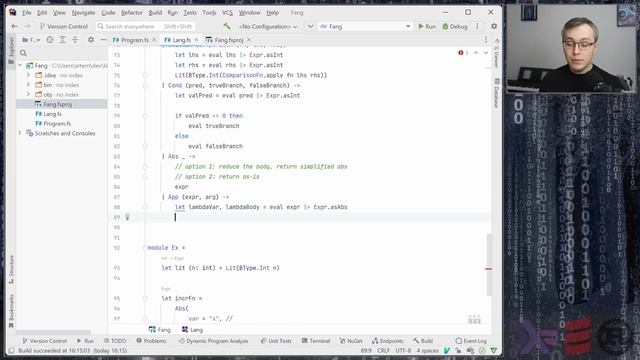
Task: Click the CRLF line separator in status bar
Action: coord(383,351)
